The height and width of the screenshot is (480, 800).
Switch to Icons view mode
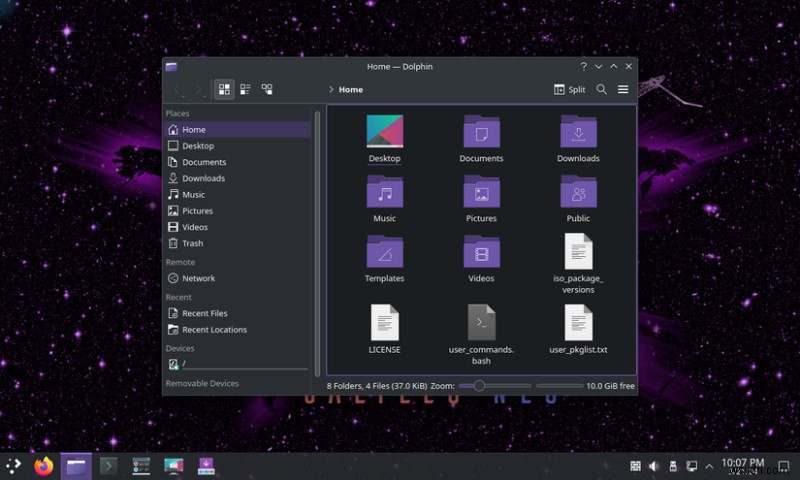tap(224, 89)
